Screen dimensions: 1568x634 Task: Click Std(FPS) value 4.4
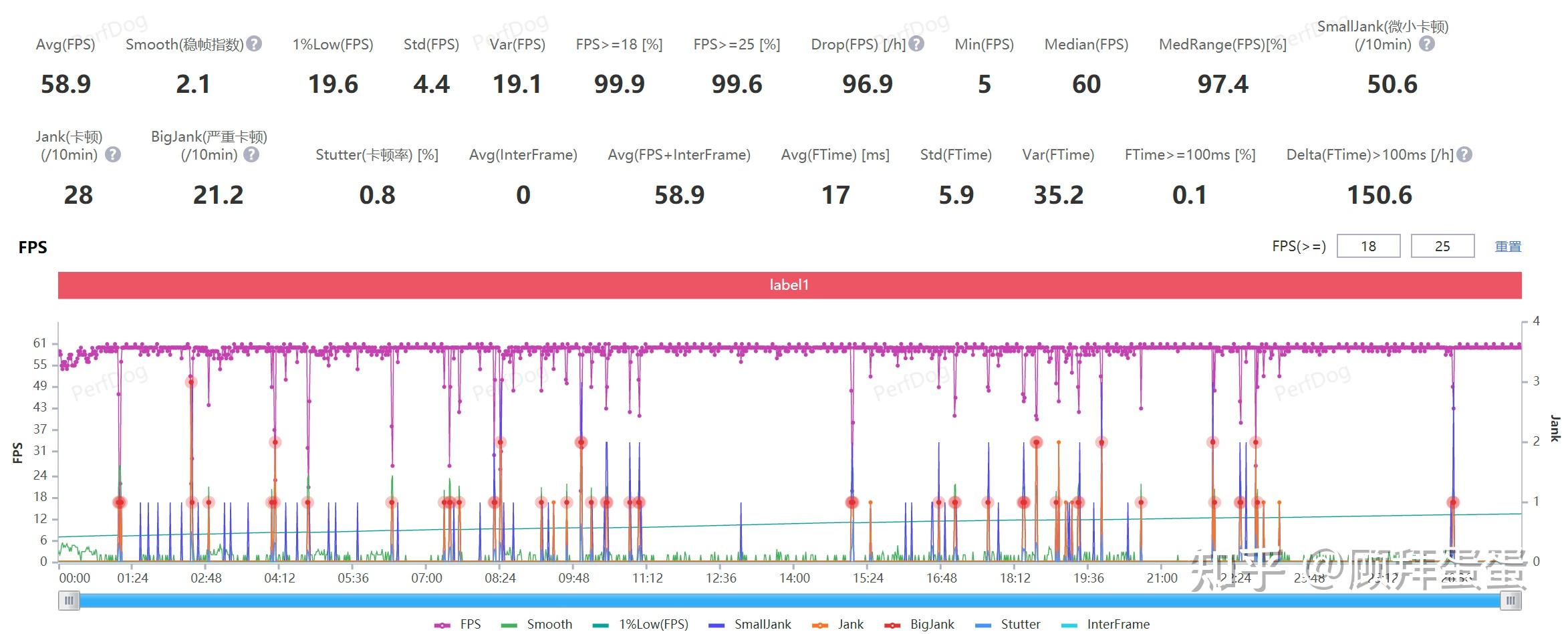pyautogui.click(x=431, y=84)
